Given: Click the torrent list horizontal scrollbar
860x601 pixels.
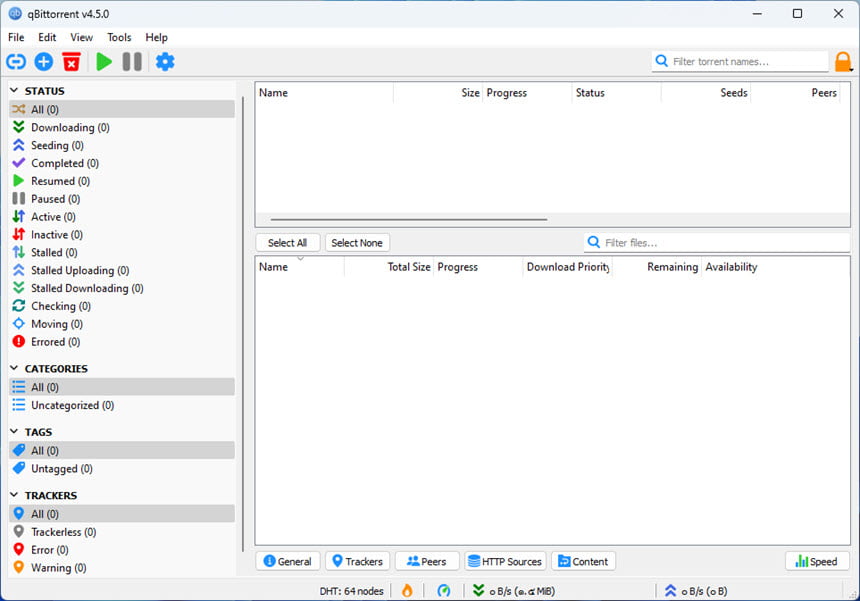Looking at the screenshot, I should pyautogui.click(x=409, y=219).
